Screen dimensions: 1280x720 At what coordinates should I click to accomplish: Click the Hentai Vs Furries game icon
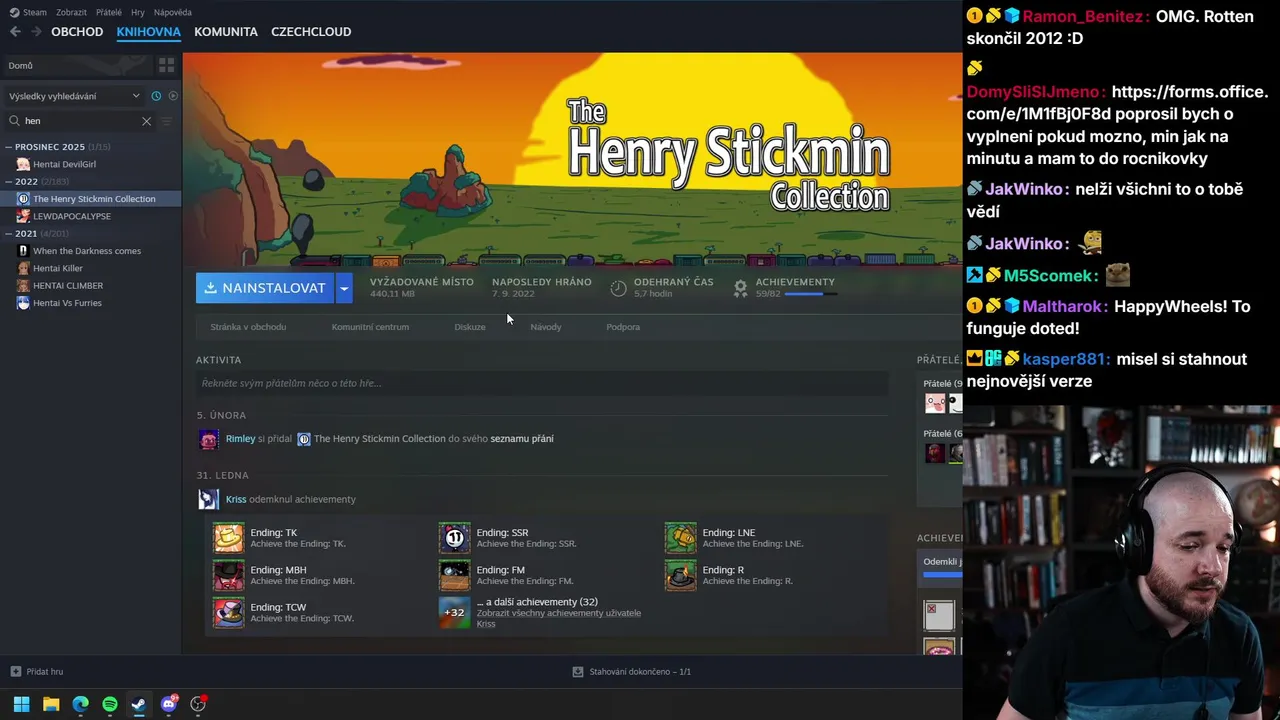tap(23, 303)
